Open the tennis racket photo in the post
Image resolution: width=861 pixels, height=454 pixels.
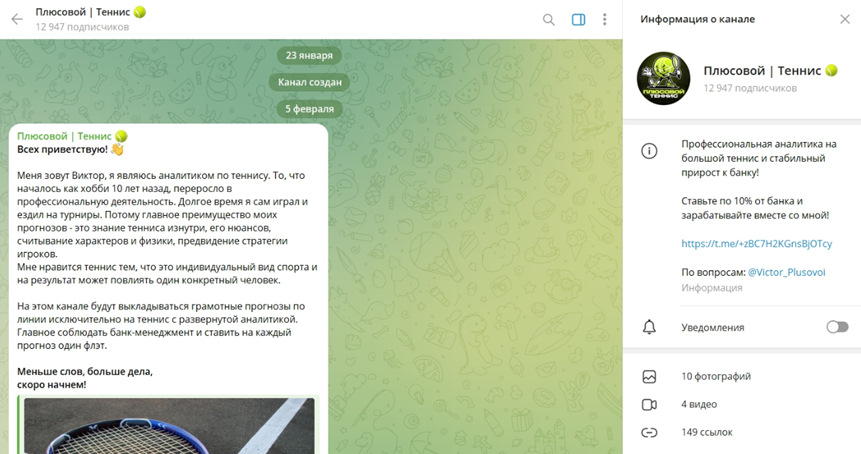(x=169, y=425)
